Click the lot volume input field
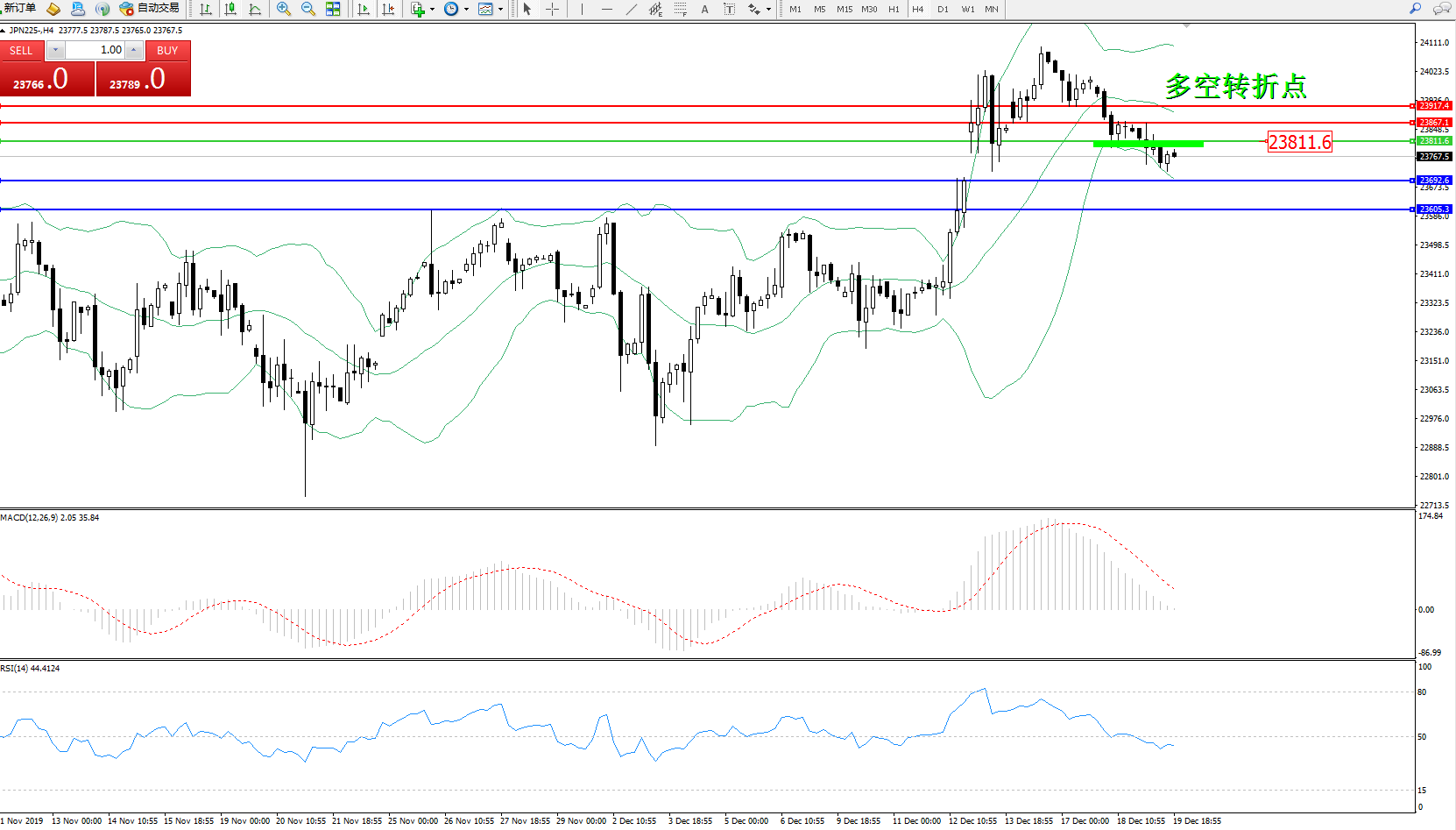The width and height of the screenshot is (1456, 830). click(95, 50)
